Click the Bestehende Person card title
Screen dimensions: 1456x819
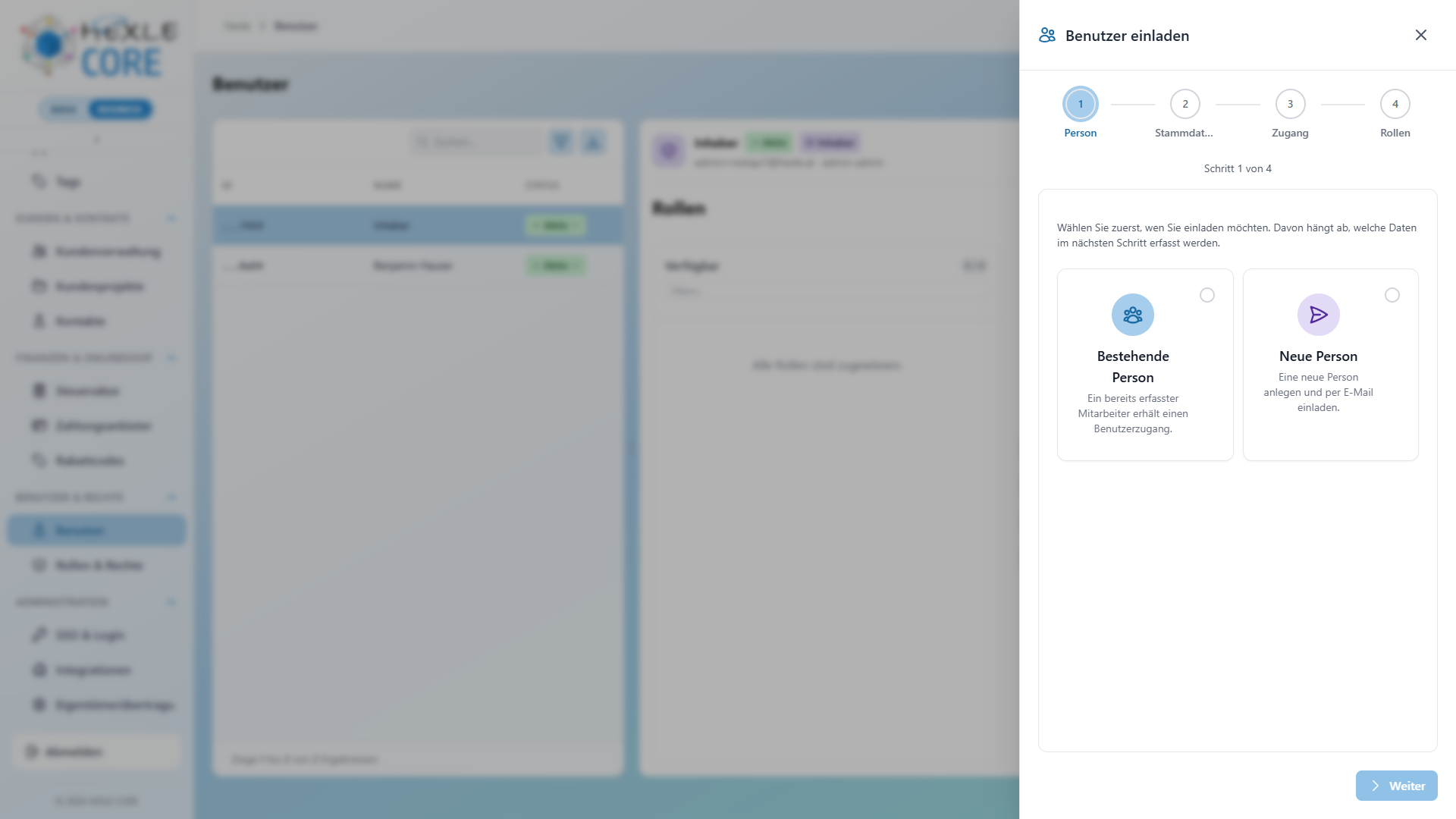[1133, 367]
